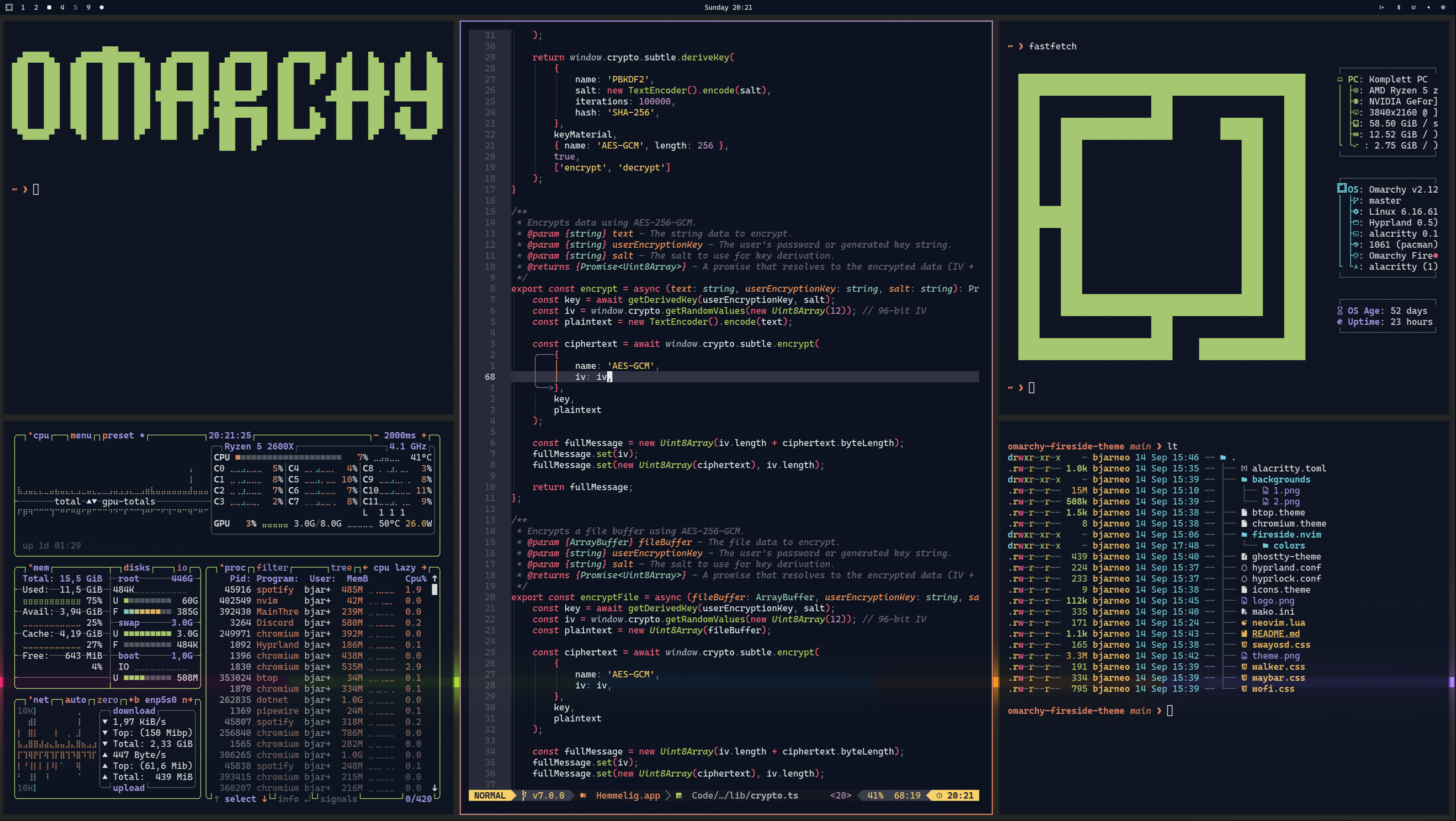This screenshot has width=1456, height=821.
Task: Toggle the io mode in btop disks panel
Action: (x=182, y=567)
